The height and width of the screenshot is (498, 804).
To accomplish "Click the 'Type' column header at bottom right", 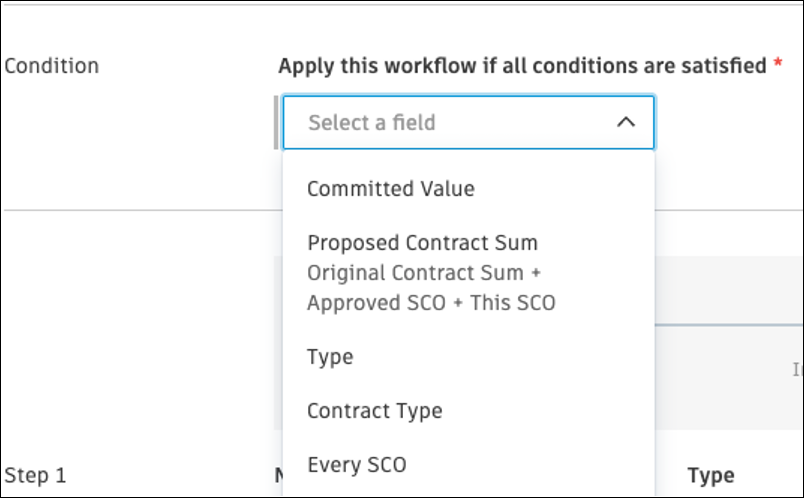I will tap(710, 476).
